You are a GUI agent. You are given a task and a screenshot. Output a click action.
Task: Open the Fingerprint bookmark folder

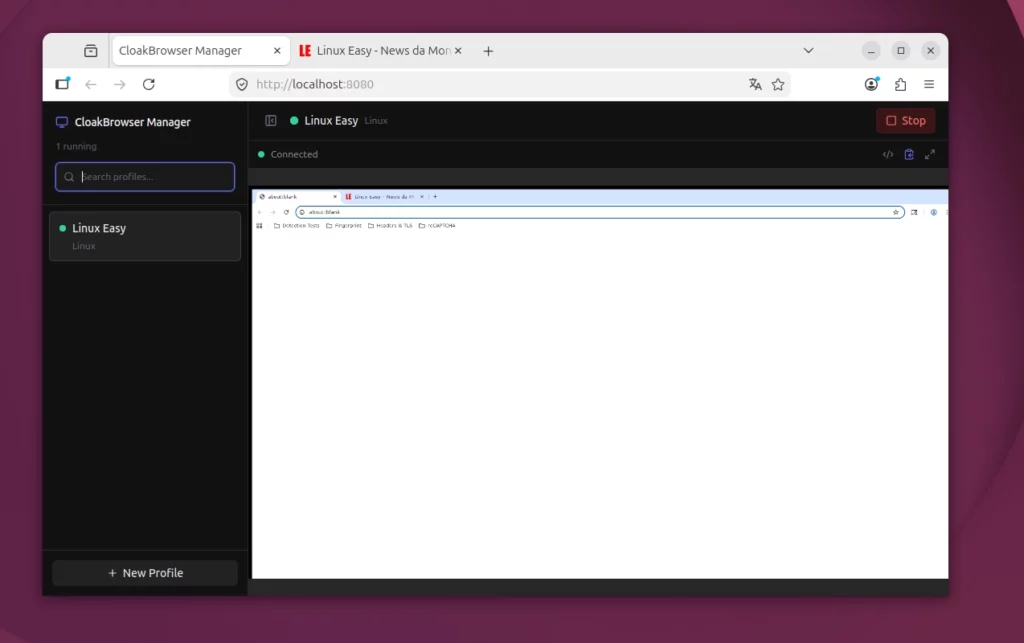click(x=344, y=226)
